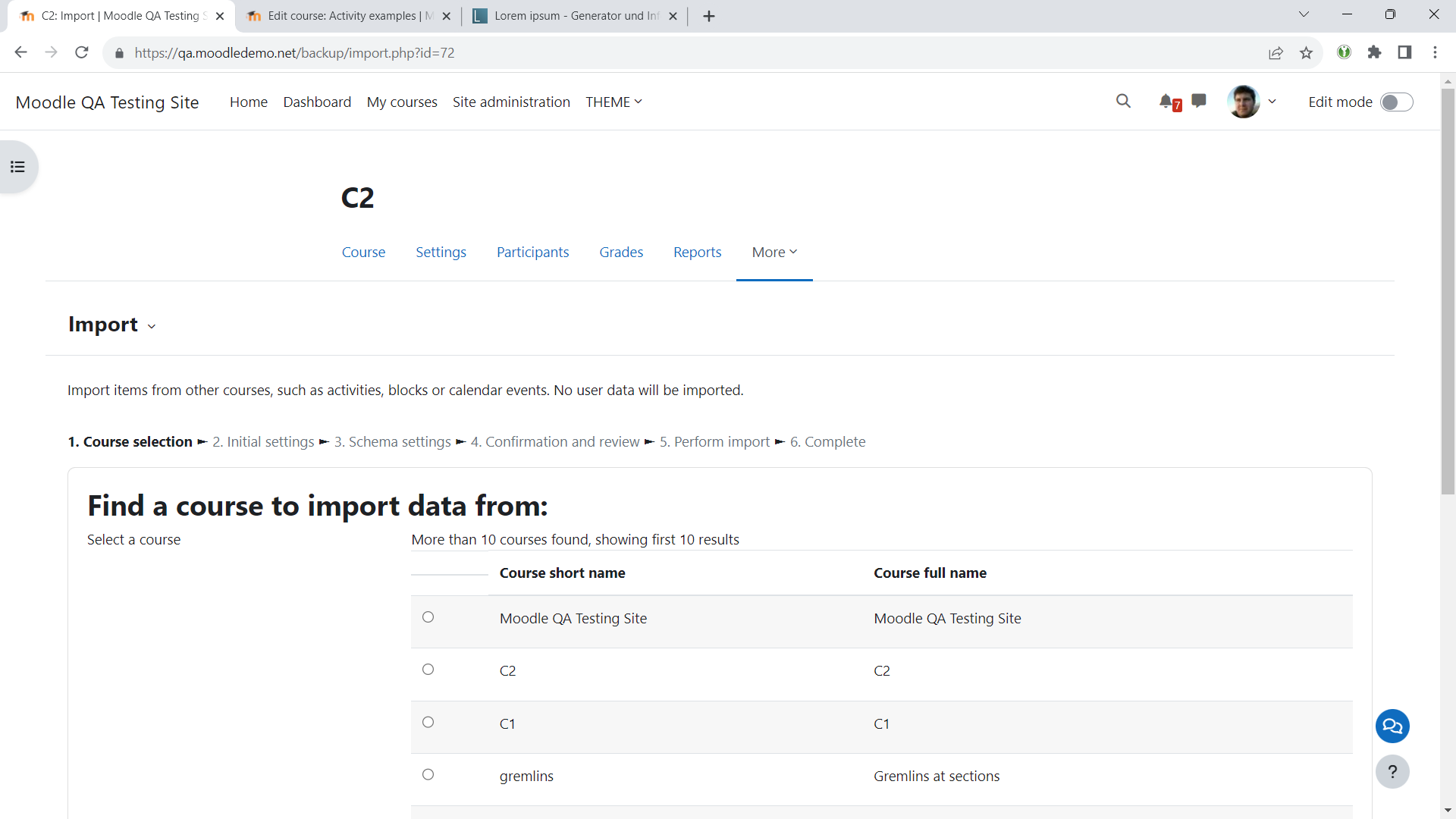Click the search magnifier icon
This screenshot has height=819, width=1456.
pyautogui.click(x=1123, y=102)
